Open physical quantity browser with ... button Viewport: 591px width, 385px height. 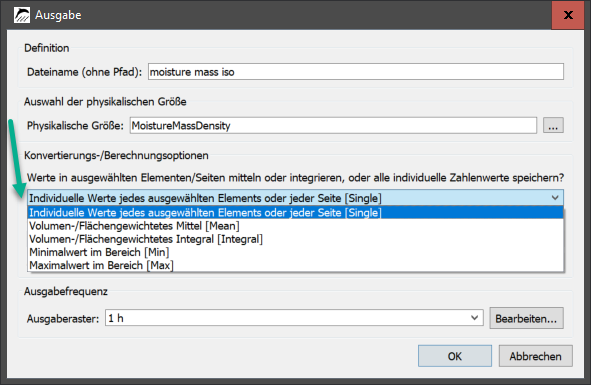tap(553, 126)
